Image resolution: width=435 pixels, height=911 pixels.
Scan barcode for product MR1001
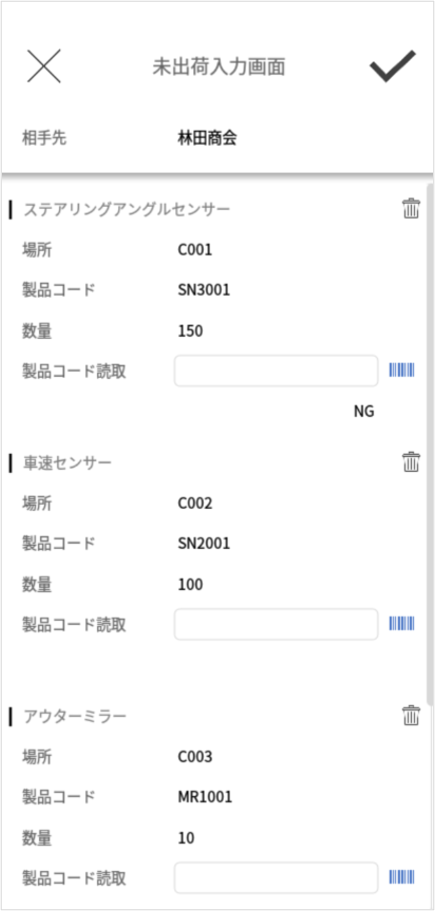tap(402, 877)
